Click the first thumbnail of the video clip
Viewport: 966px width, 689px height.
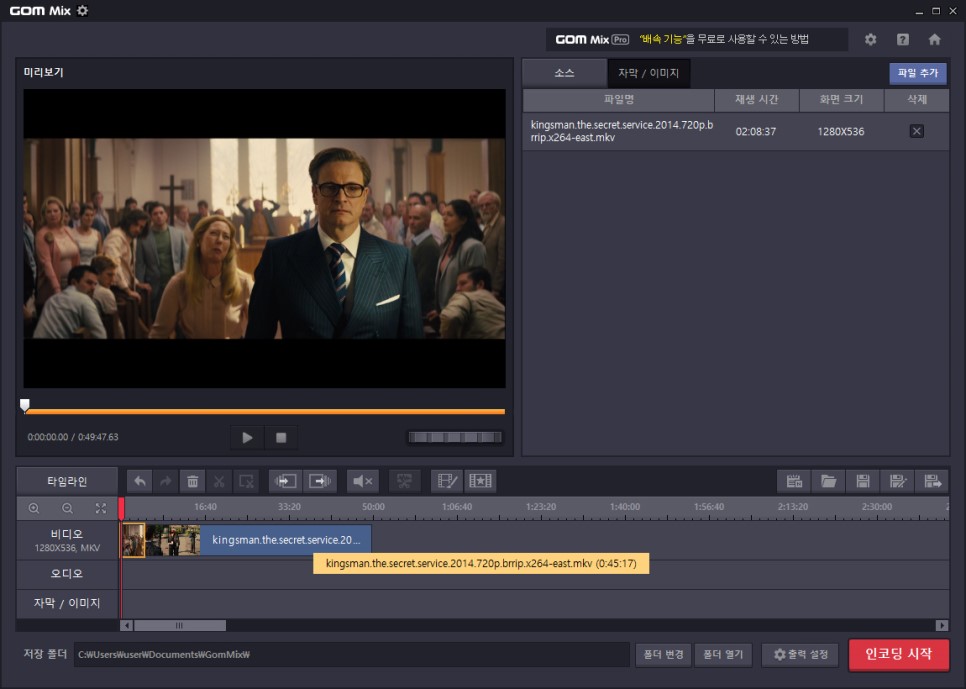coord(134,540)
